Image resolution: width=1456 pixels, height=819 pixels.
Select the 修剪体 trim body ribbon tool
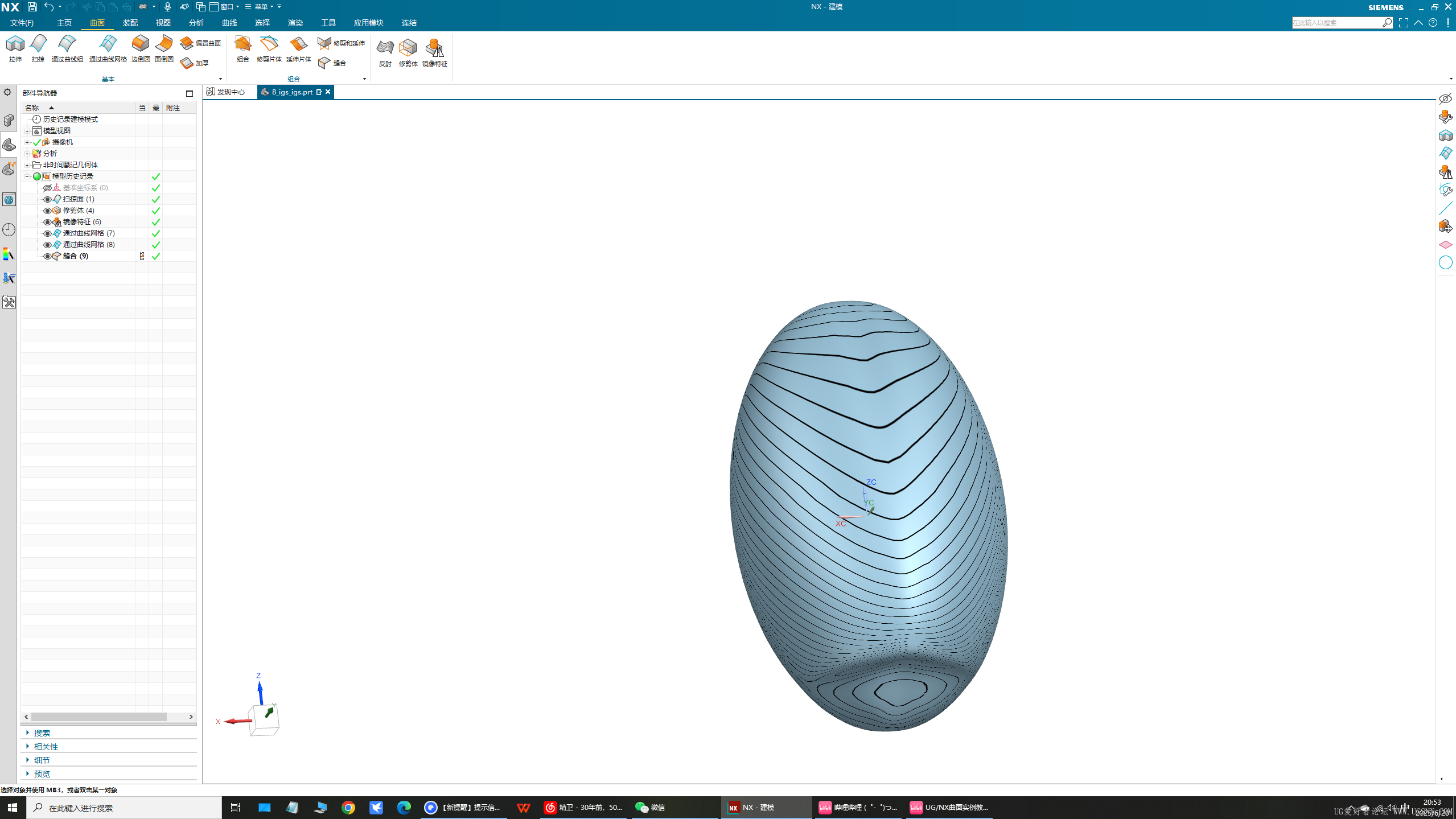click(408, 53)
